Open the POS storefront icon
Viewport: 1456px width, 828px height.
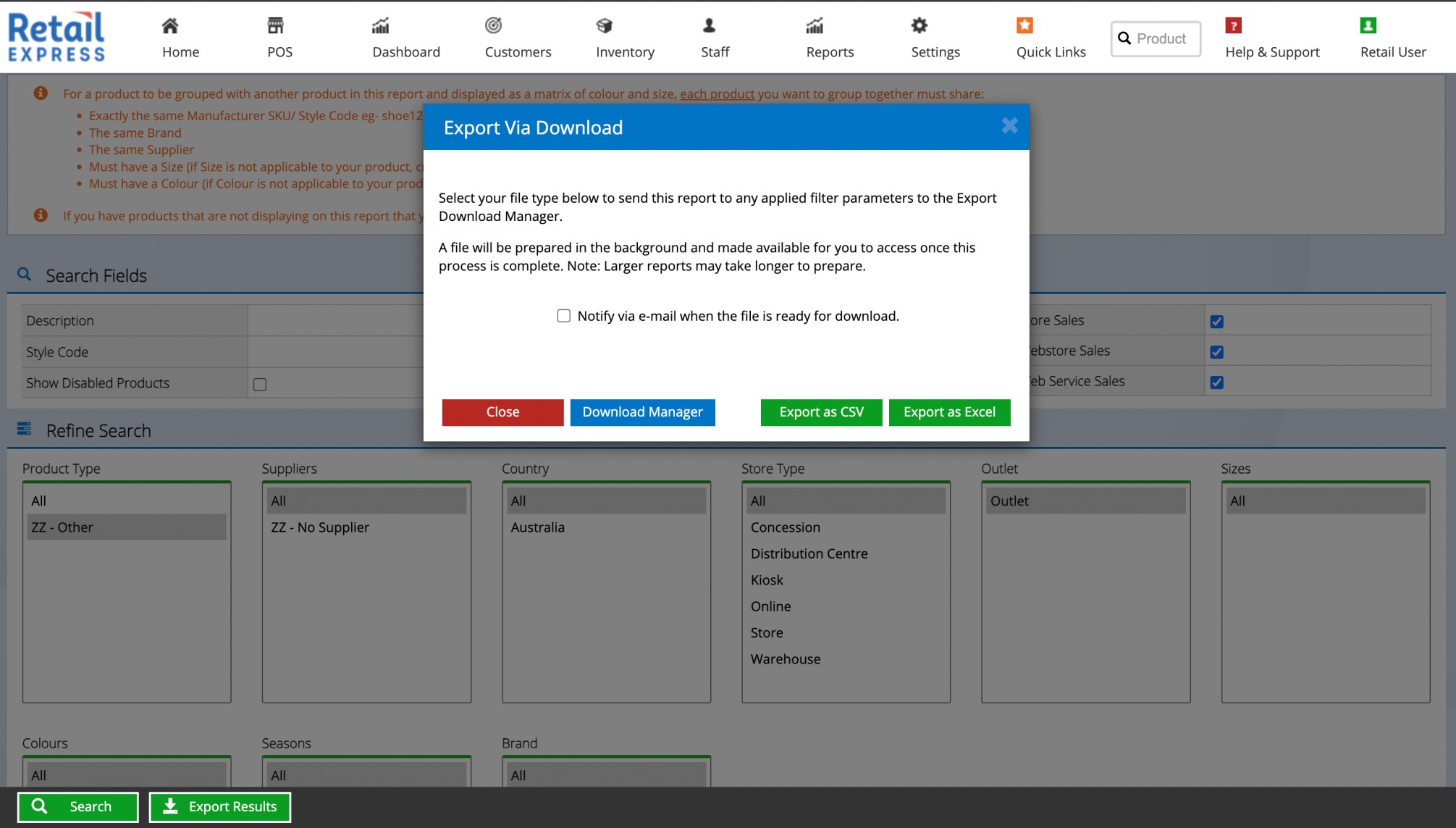click(x=275, y=26)
